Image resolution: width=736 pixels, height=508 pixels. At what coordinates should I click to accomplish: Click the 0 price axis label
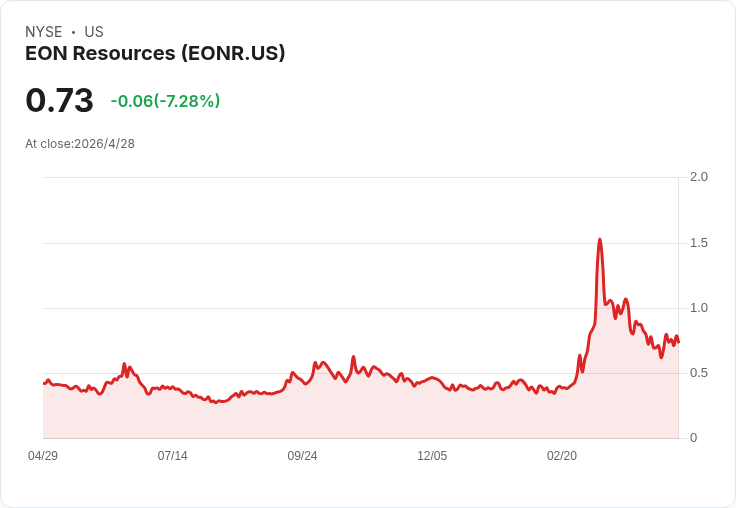click(x=693, y=438)
